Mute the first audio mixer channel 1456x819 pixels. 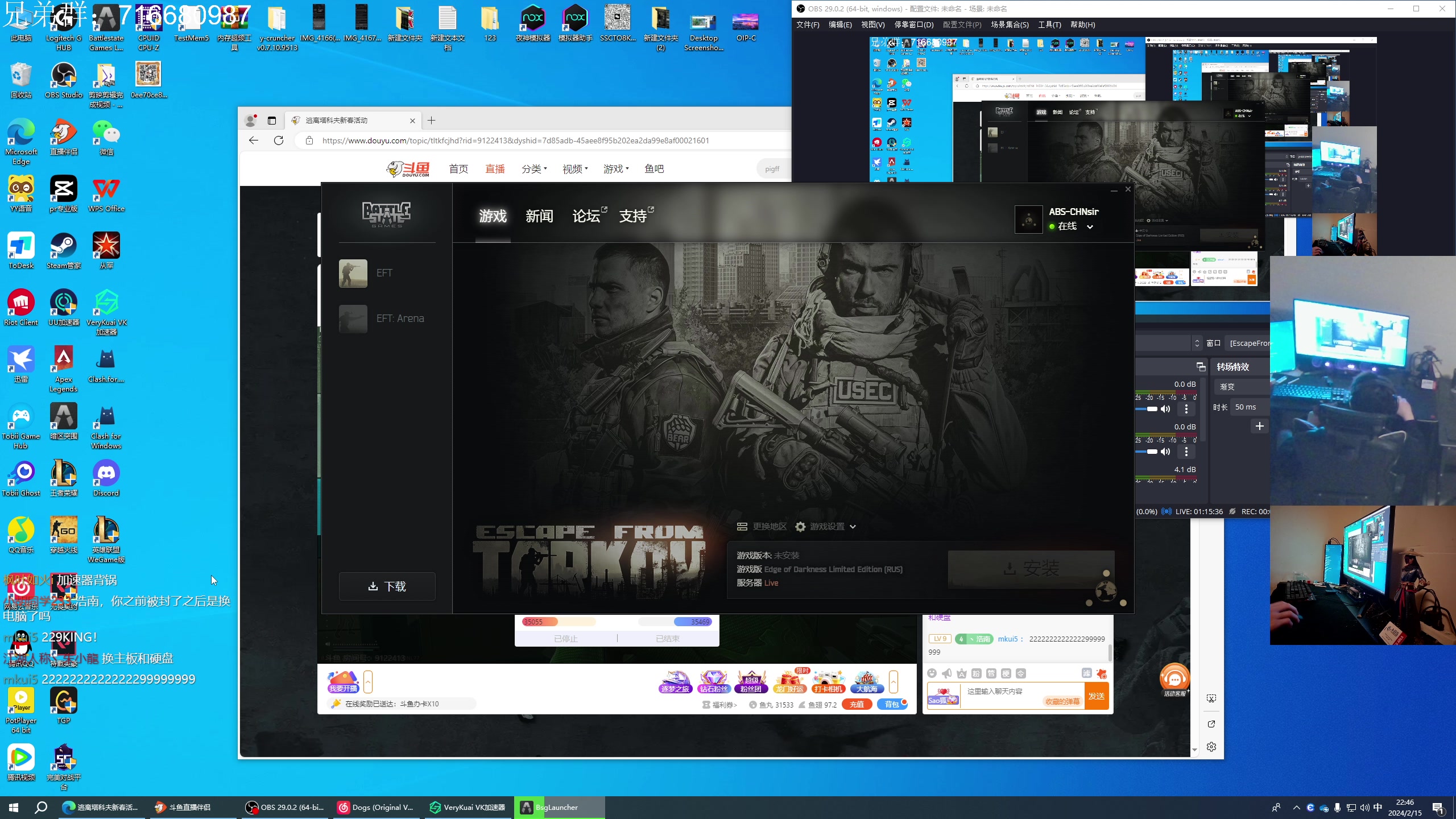[x=1165, y=409]
